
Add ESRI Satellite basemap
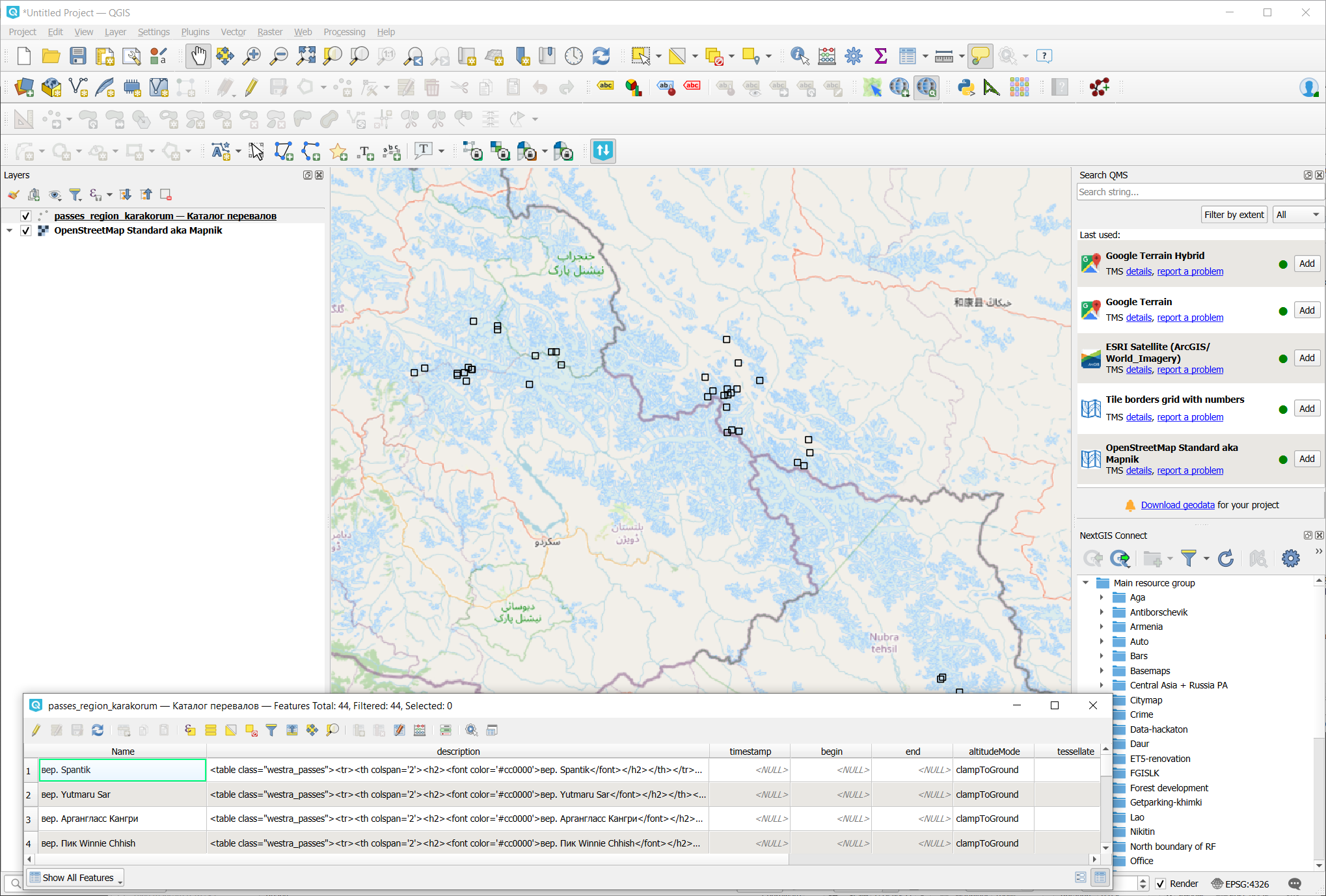click(x=1306, y=358)
